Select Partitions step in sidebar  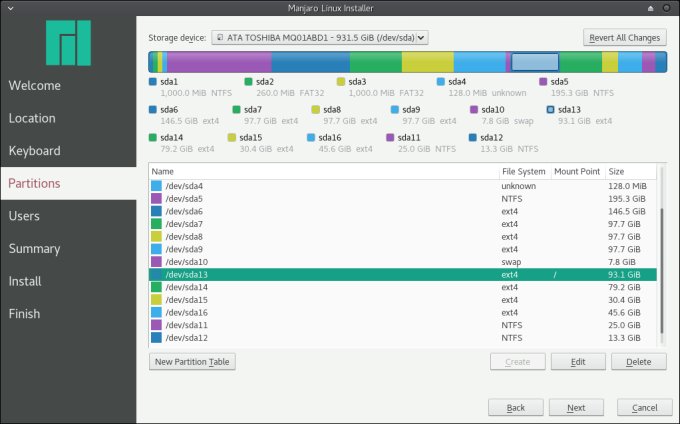coord(69,183)
